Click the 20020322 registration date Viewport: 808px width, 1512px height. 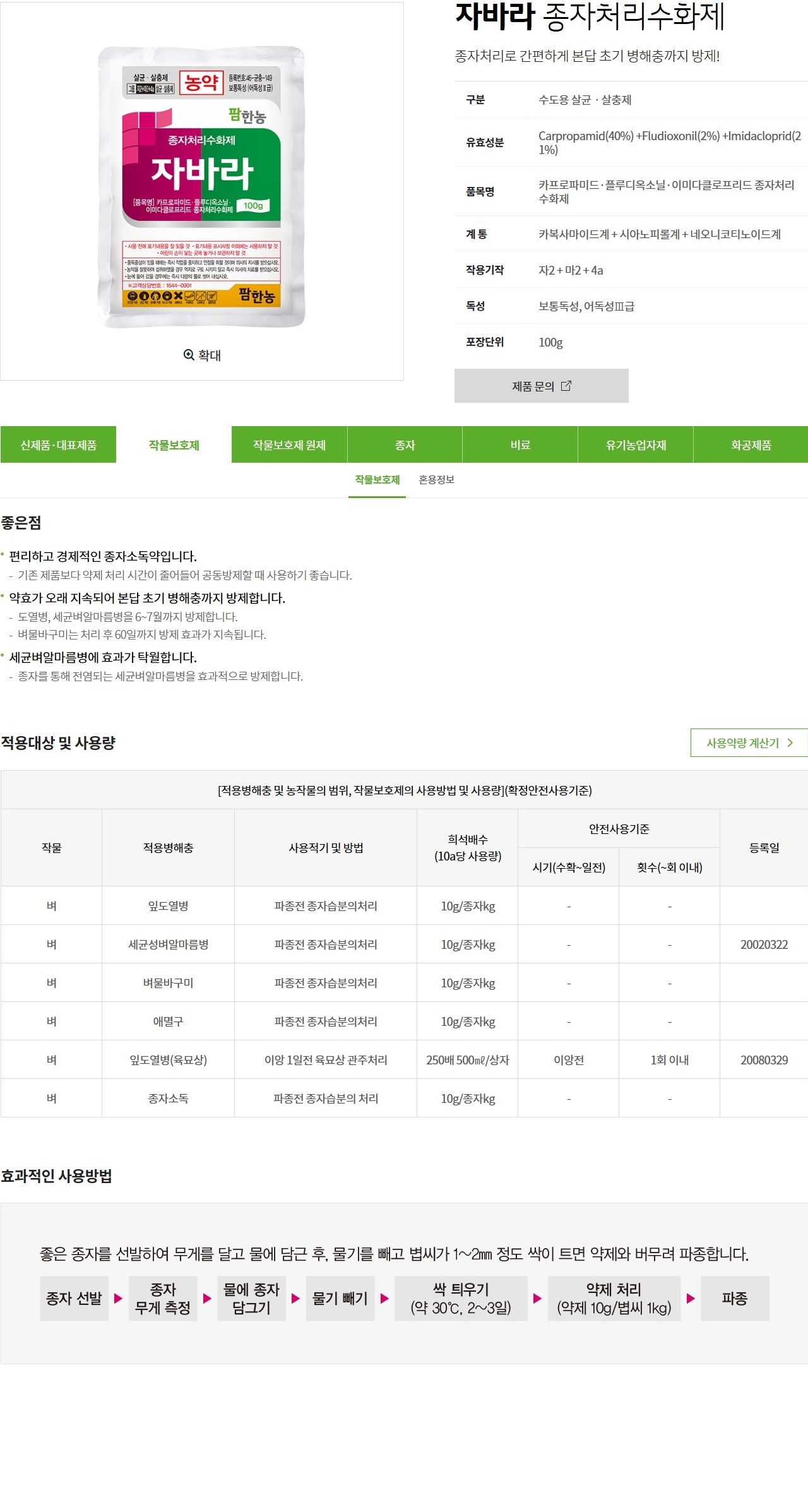pyautogui.click(x=764, y=944)
